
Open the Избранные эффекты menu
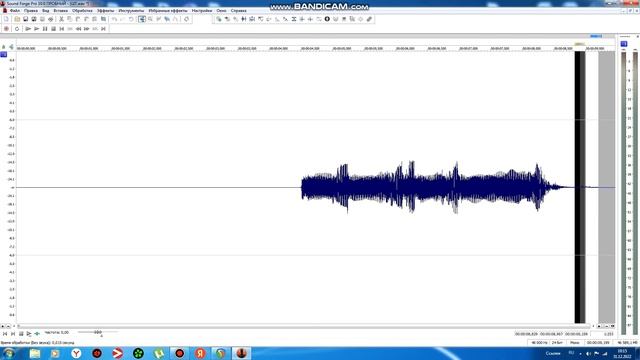point(168,11)
